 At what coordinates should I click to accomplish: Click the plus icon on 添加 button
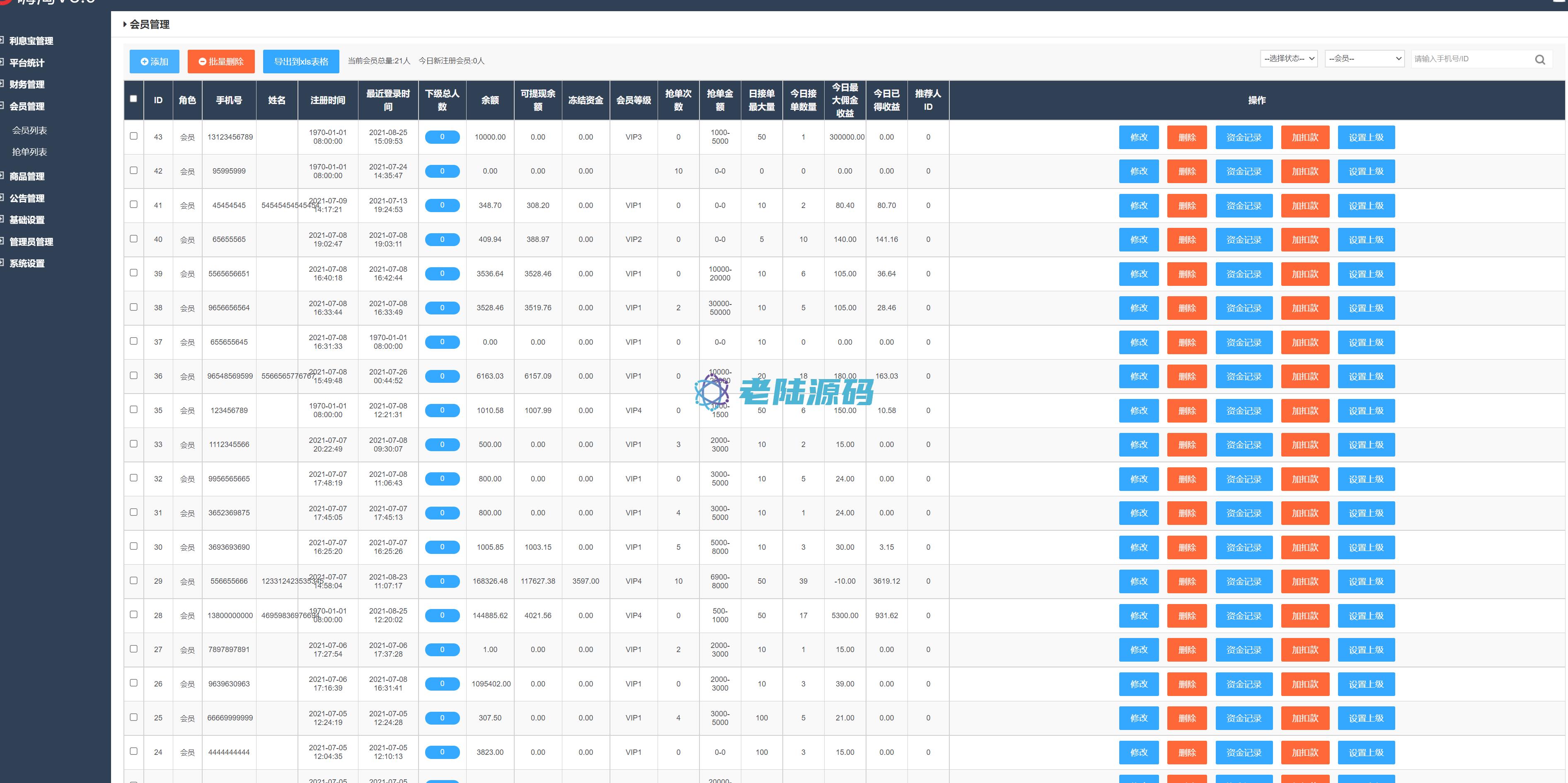144,61
